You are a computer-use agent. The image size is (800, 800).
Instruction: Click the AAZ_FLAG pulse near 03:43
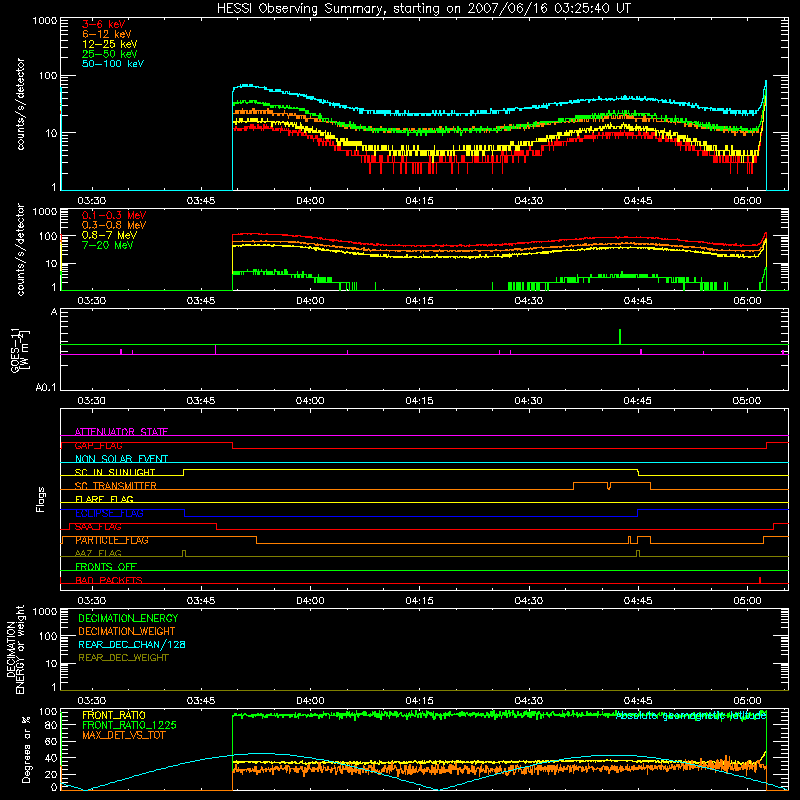coord(184,553)
